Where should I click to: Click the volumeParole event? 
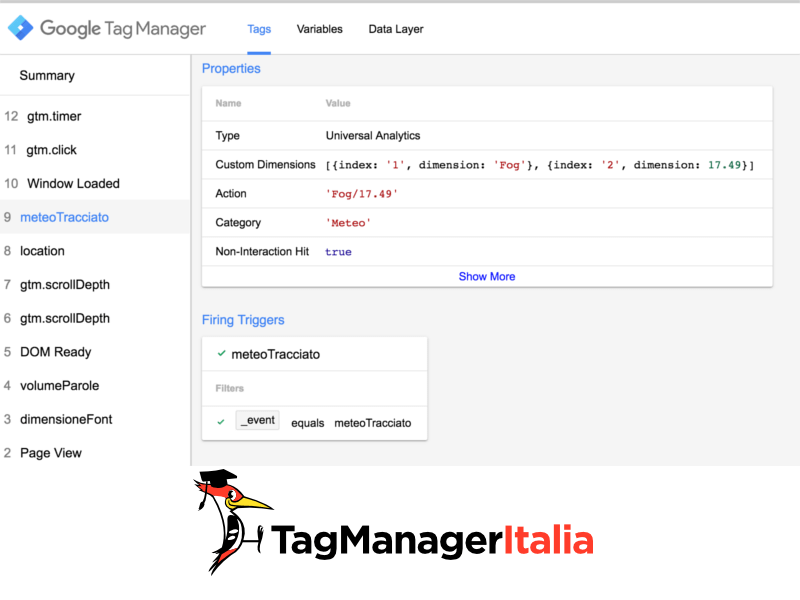coord(59,386)
